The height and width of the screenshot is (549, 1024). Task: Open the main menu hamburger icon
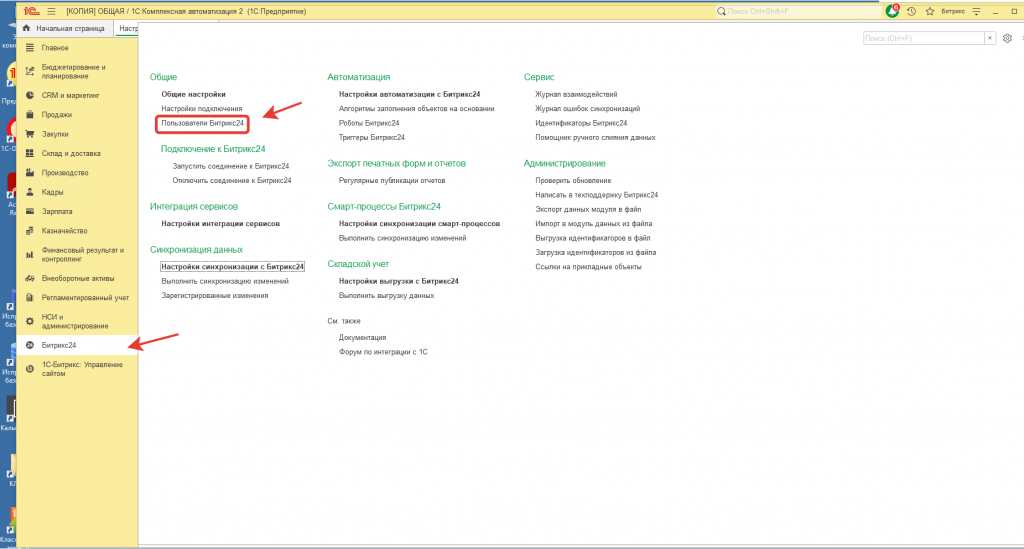pyautogui.click(x=52, y=11)
